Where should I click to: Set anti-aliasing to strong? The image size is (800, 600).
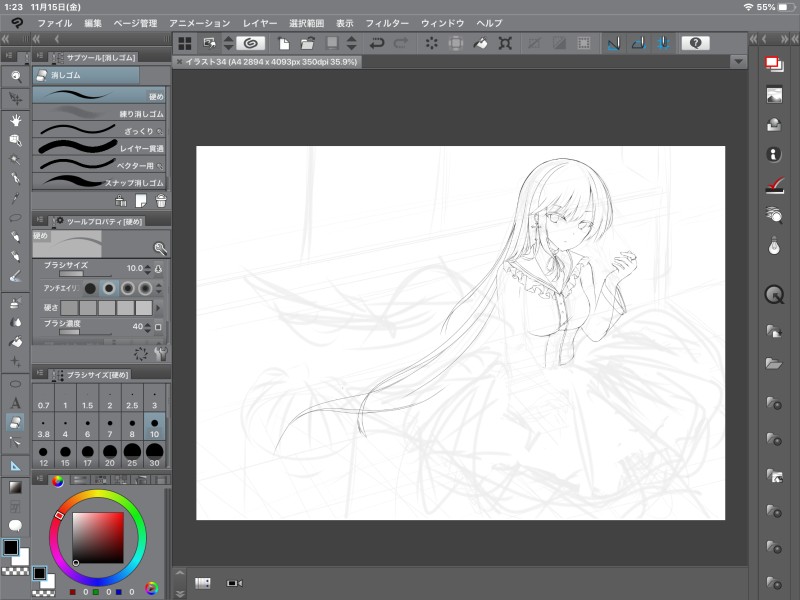pyautogui.click(x=145, y=288)
